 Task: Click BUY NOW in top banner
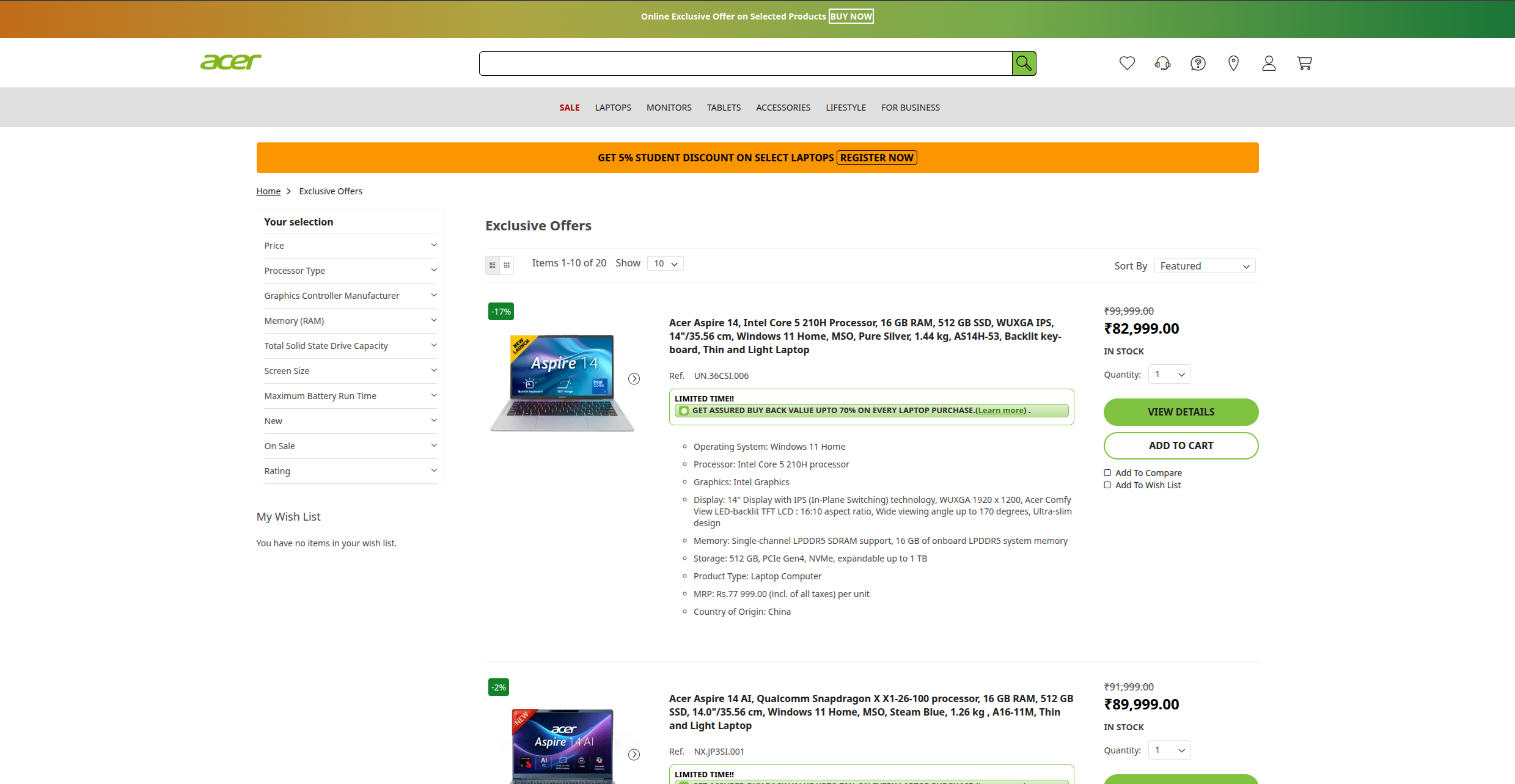[851, 16]
